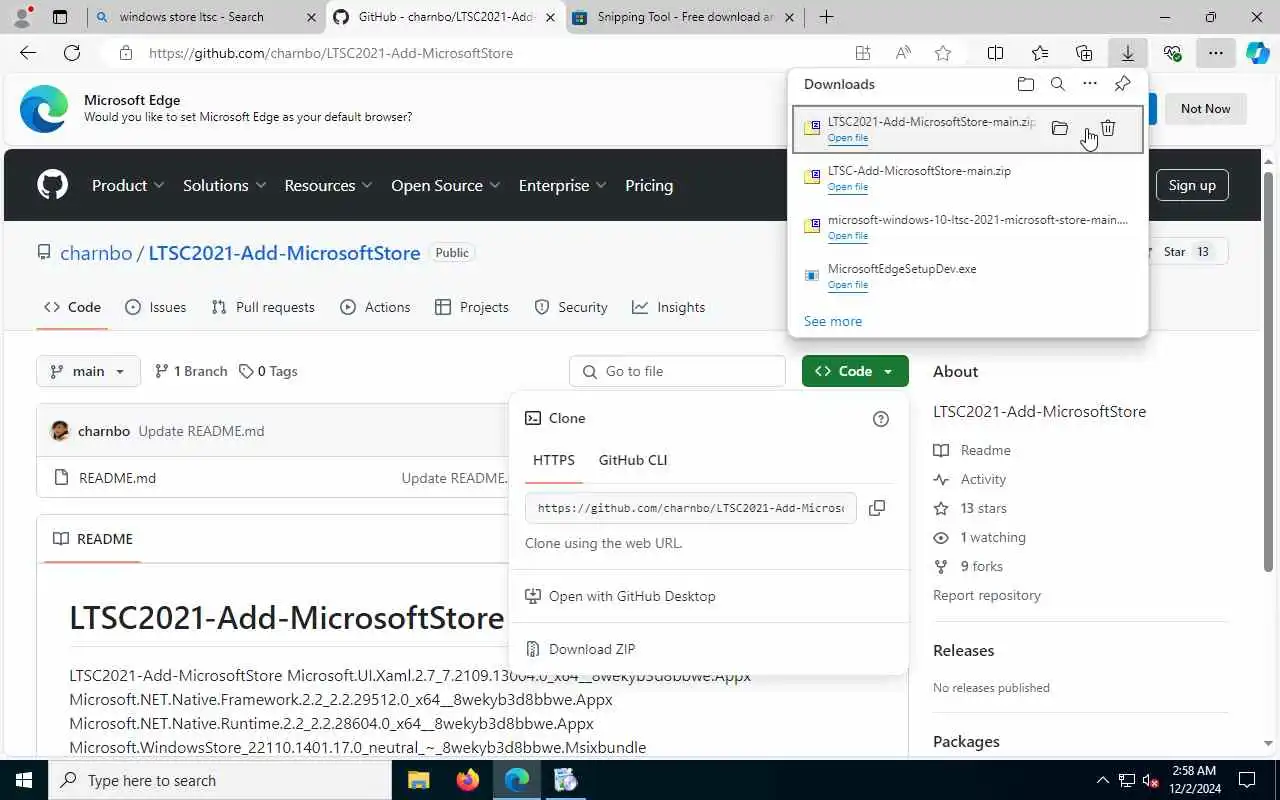The height and width of the screenshot is (800, 1280).
Task: Open Windows Start menu
Action: (x=24, y=780)
